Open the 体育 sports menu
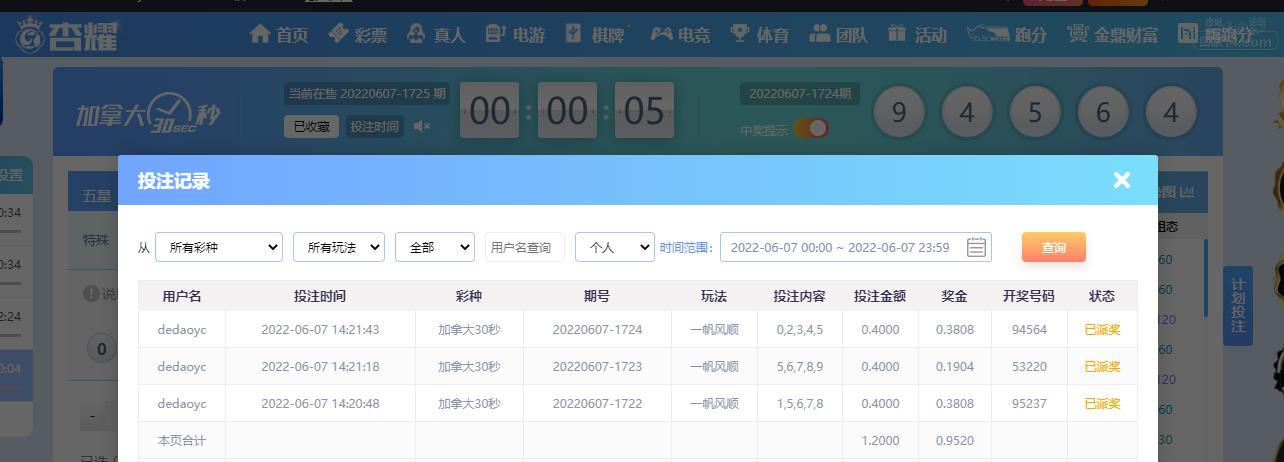Screen dimensions: 1284x462 click(x=759, y=34)
